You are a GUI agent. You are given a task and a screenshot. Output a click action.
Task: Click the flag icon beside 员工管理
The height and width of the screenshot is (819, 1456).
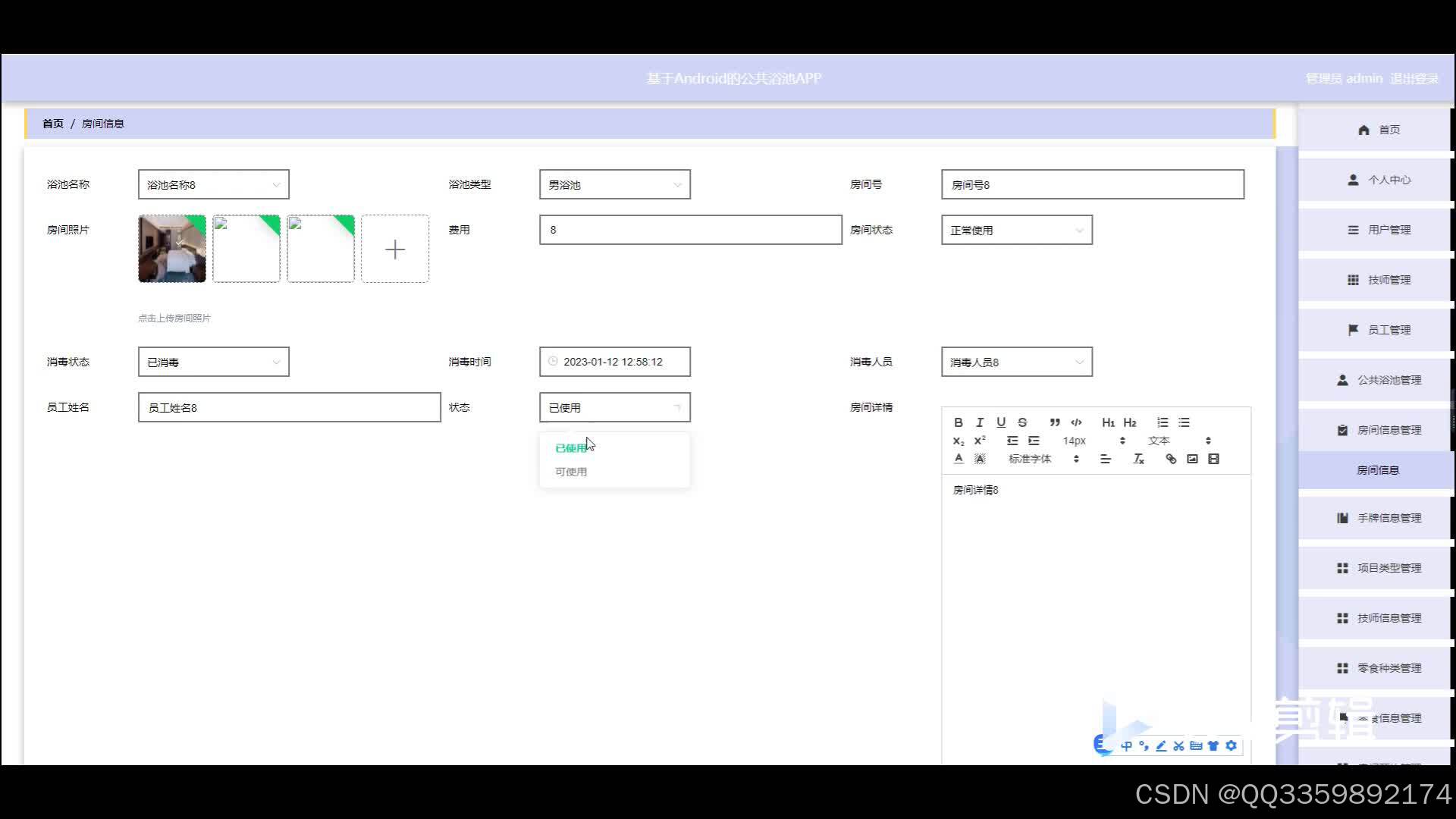point(1353,330)
